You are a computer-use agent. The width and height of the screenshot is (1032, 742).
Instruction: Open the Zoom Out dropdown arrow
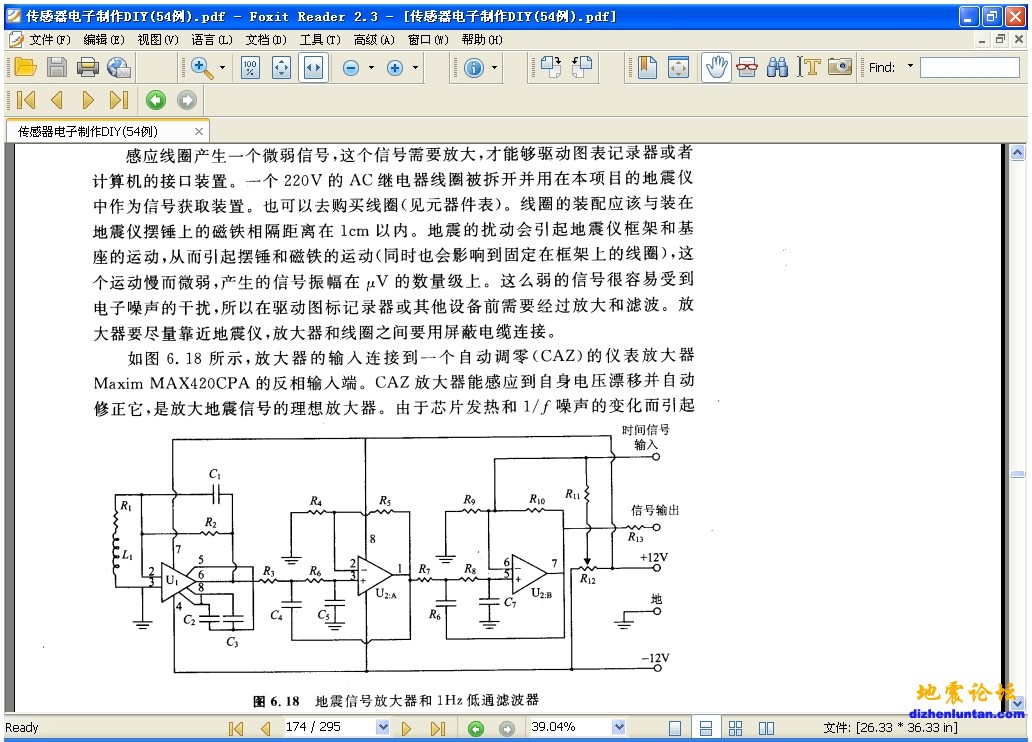pos(371,67)
